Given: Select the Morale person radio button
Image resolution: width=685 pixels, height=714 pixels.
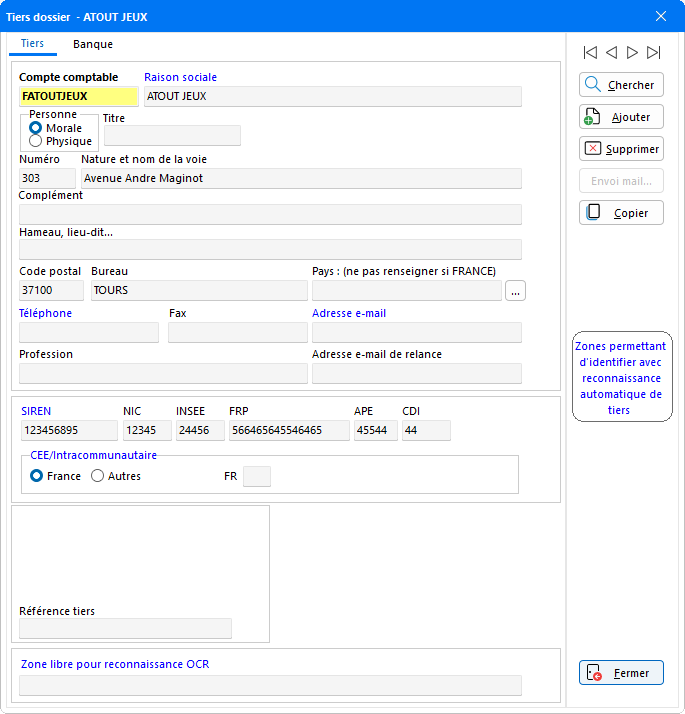Looking at the screenshot, I should point(36,128).
